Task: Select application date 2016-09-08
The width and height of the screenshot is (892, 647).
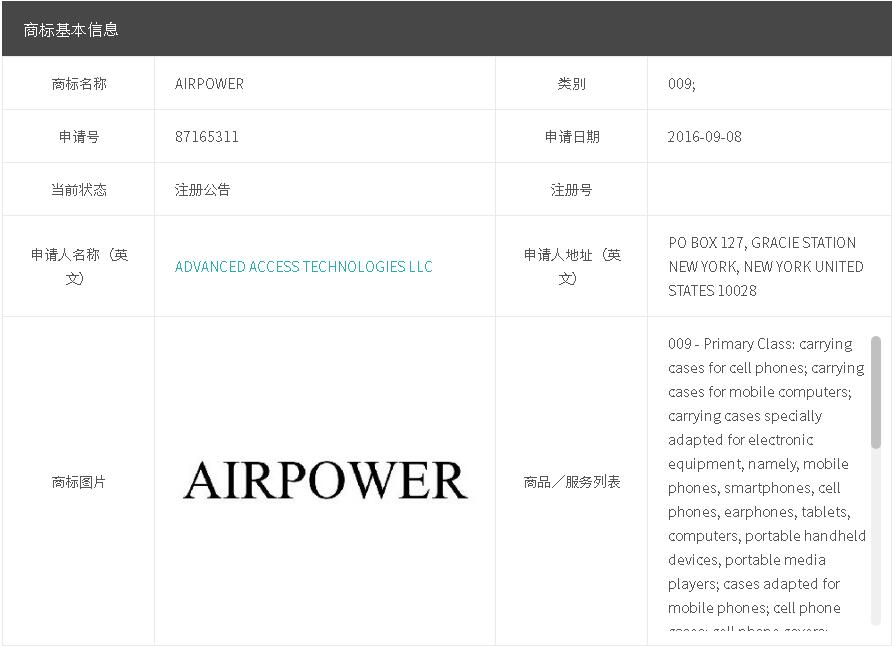Action: (704, 137)
